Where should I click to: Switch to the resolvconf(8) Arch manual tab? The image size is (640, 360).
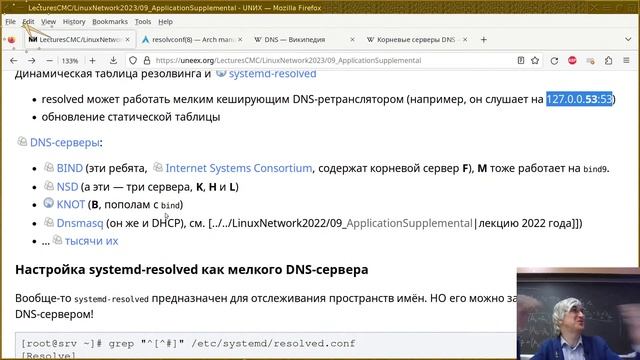click(192, 40)
